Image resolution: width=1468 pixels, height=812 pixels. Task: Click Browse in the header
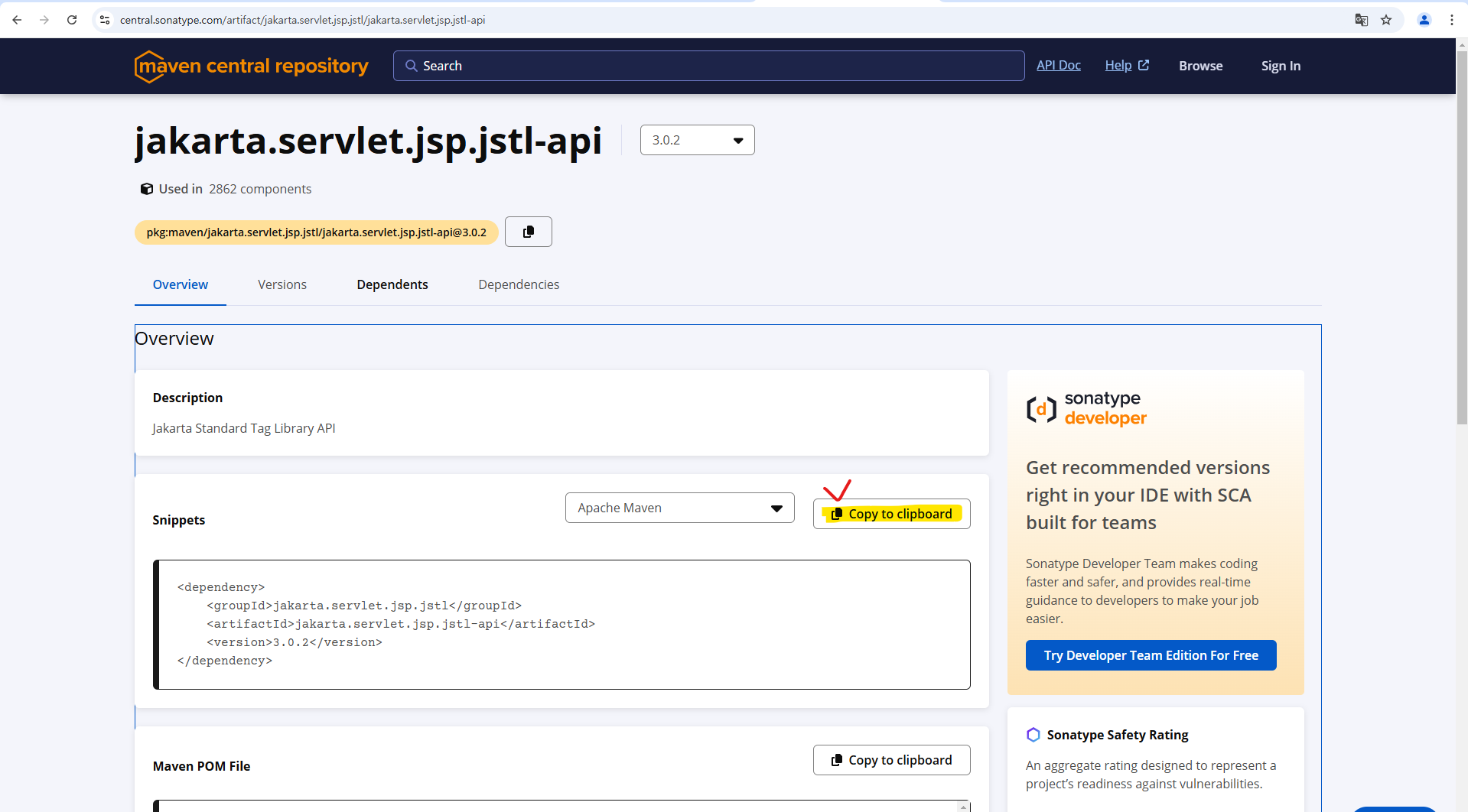tap(1201, 66)
